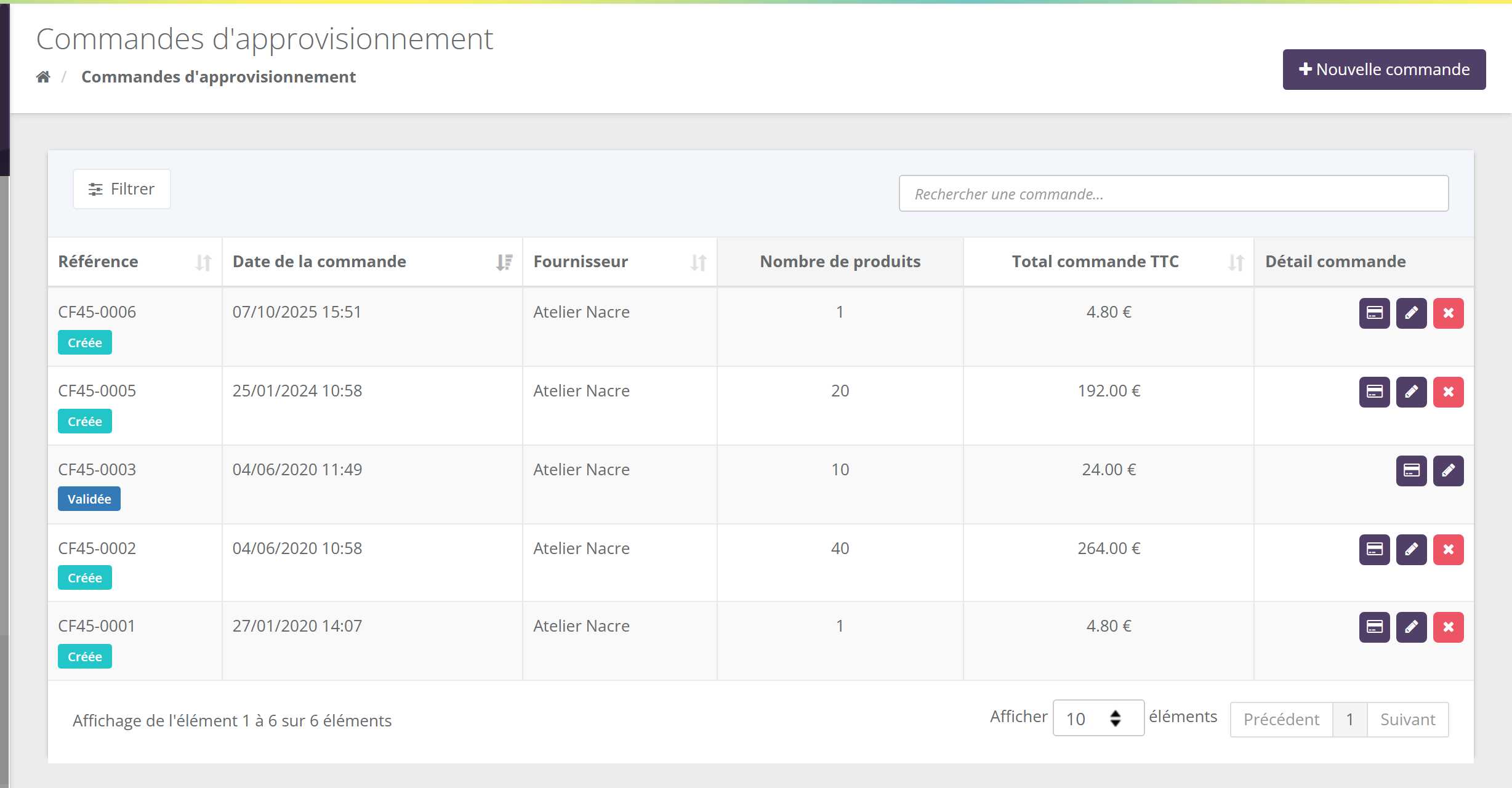Delete order CF45-0005
The width and height of the screenshot is (1512, 788).
(x=1448, y=392)
